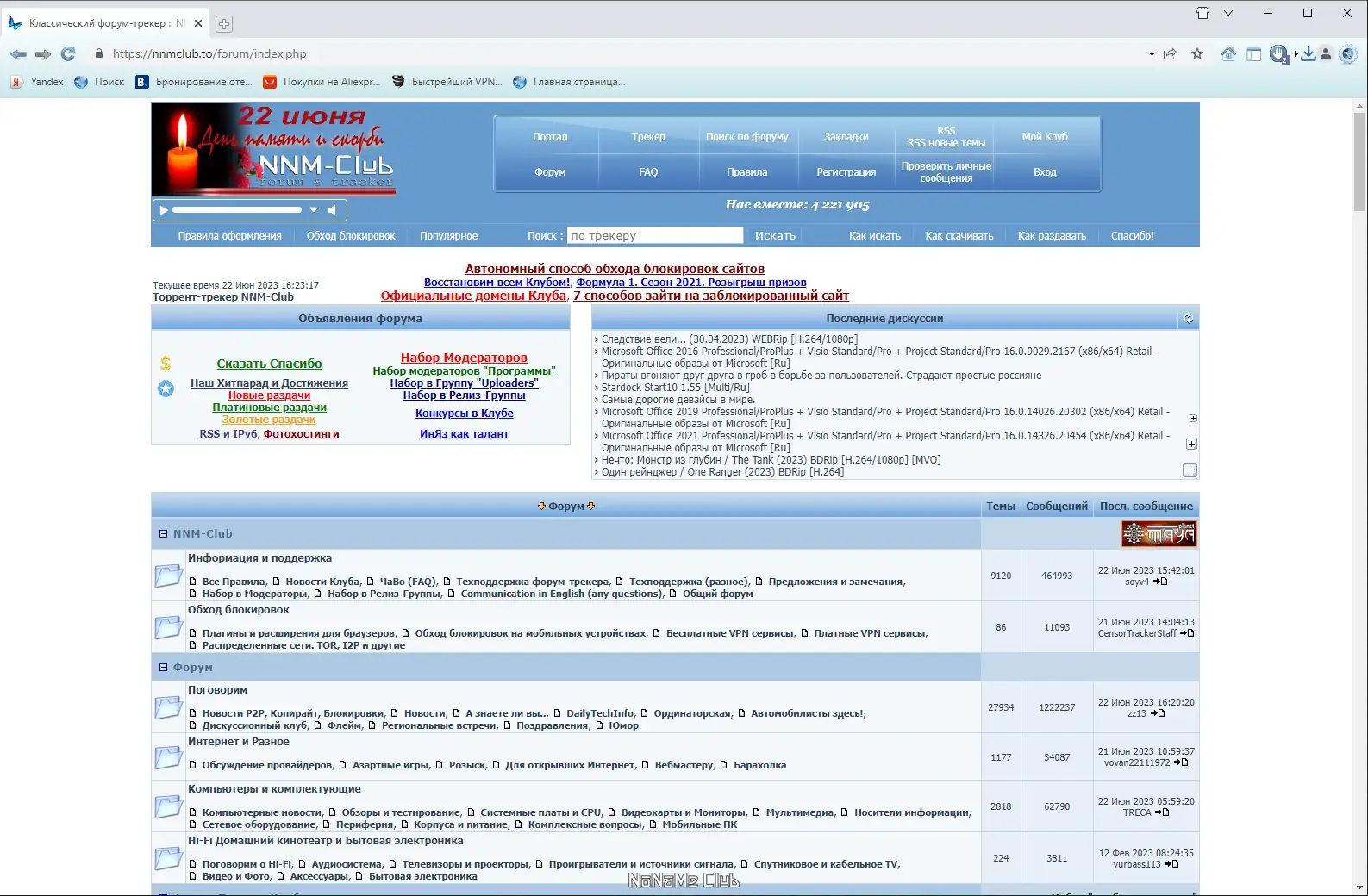The width and height of the screenshot is (1368, 896).
Task: Mute the audio player speaker icon
Action: pos(332,209)
